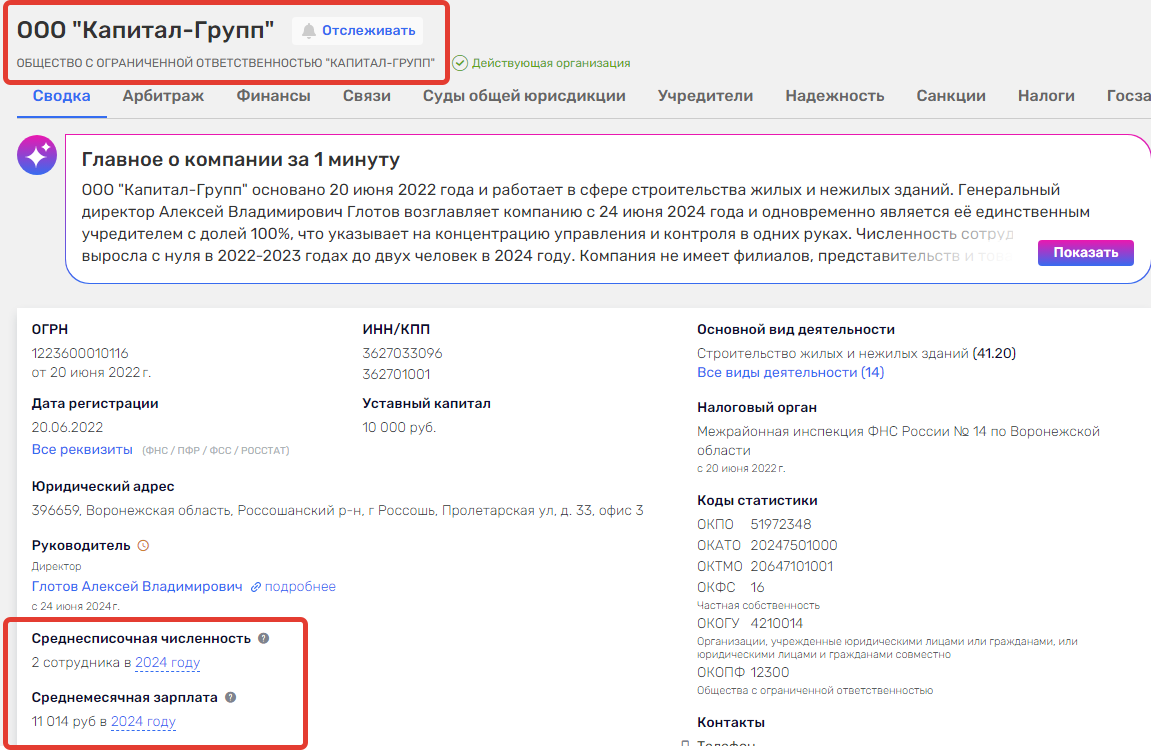Click the purple AI sparkle icon

[37, 155]
